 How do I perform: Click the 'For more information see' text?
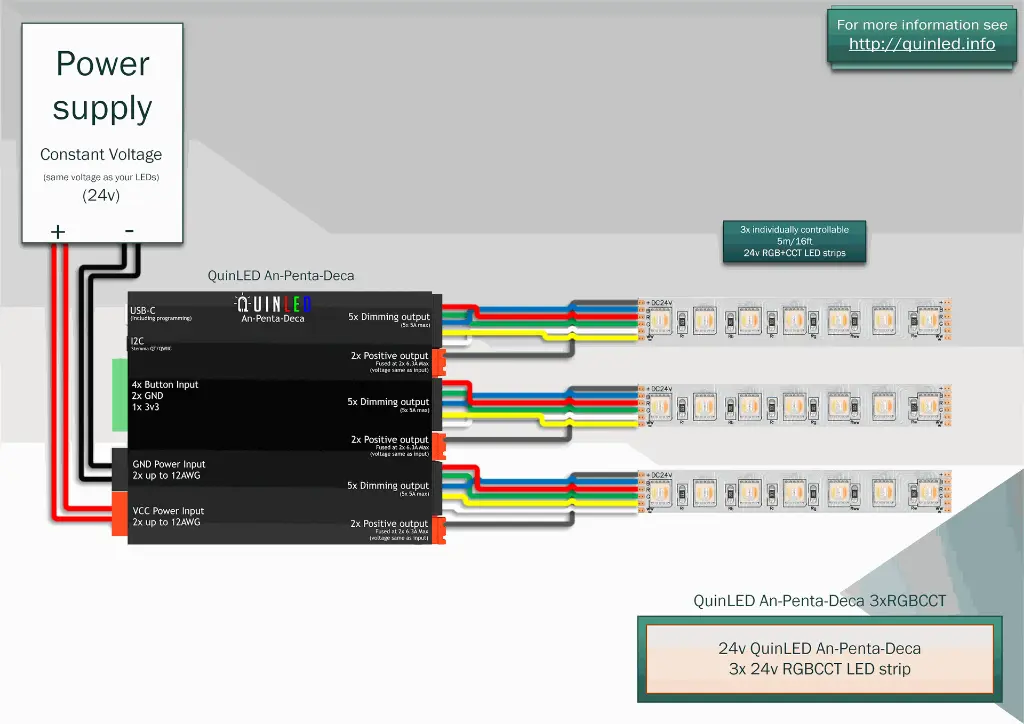pyautogui.click(x=921, y=25)
